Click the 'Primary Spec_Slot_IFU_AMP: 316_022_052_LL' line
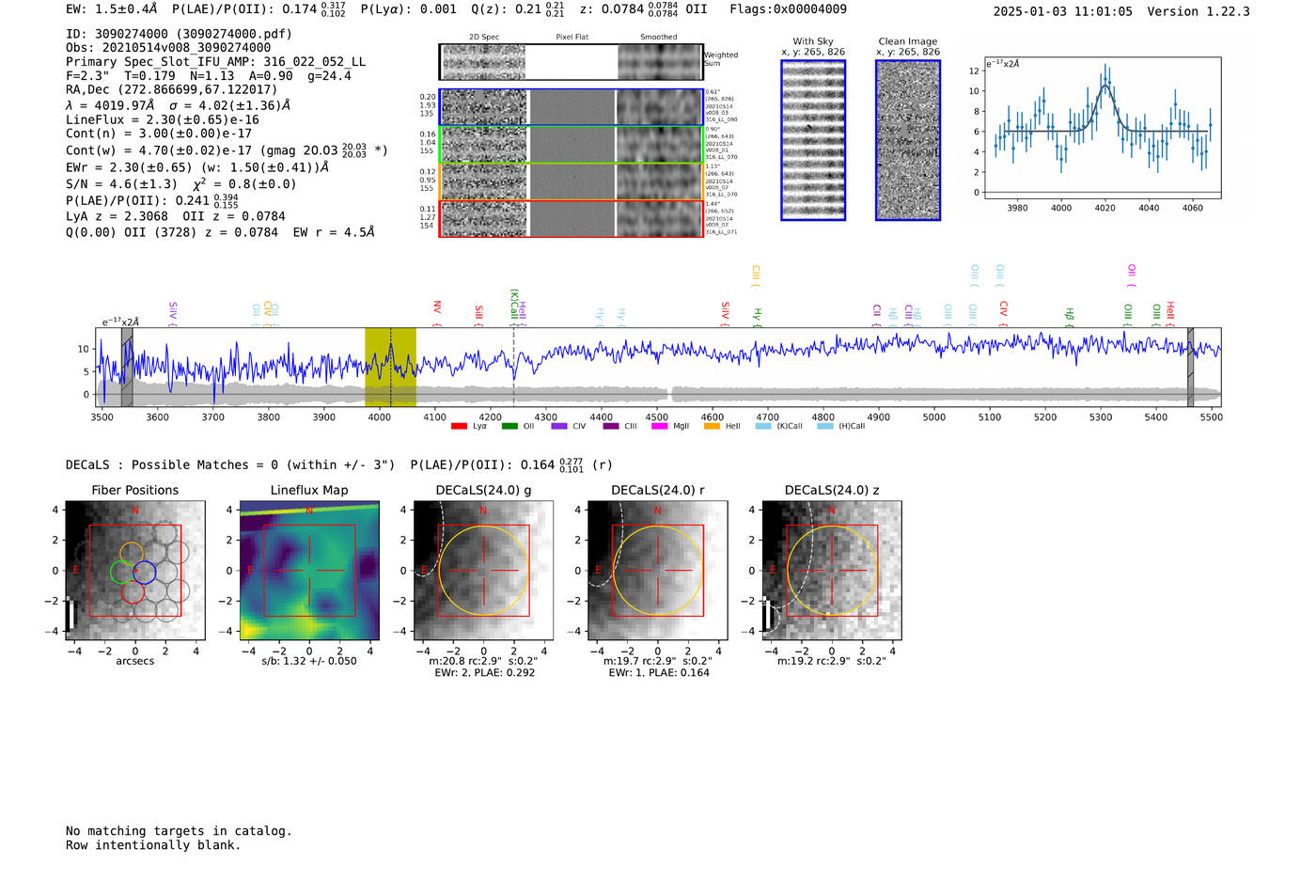This screenshot has width=1316, height=896. coord(215,62)
